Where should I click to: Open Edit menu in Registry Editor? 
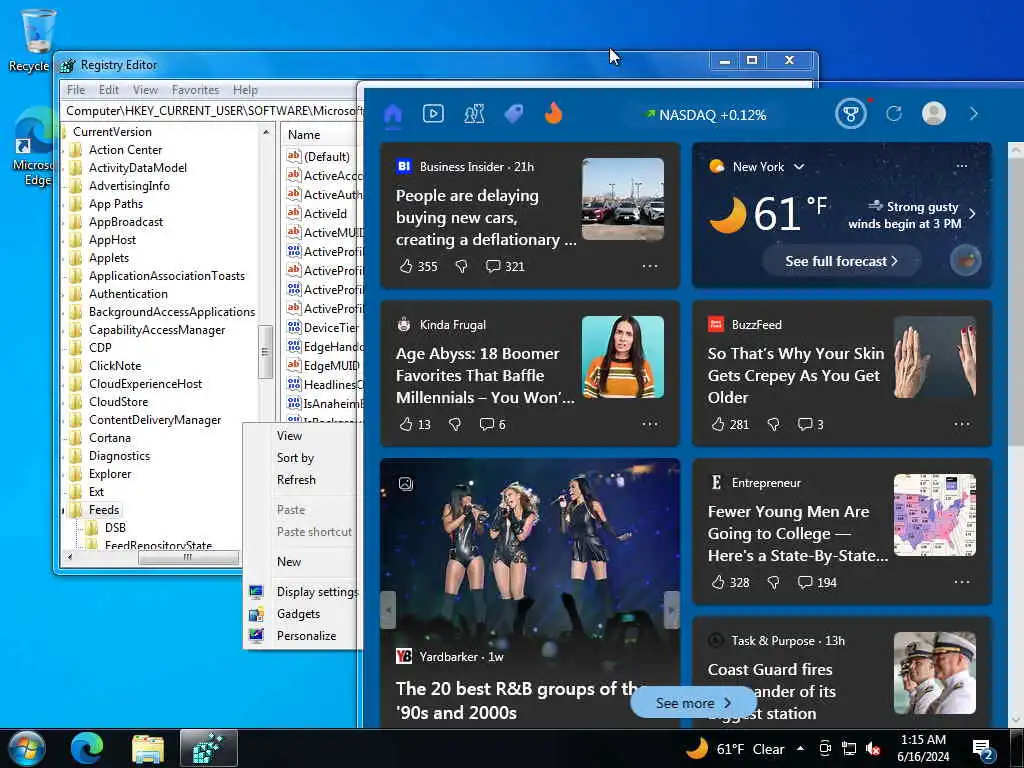pos(108,90)
